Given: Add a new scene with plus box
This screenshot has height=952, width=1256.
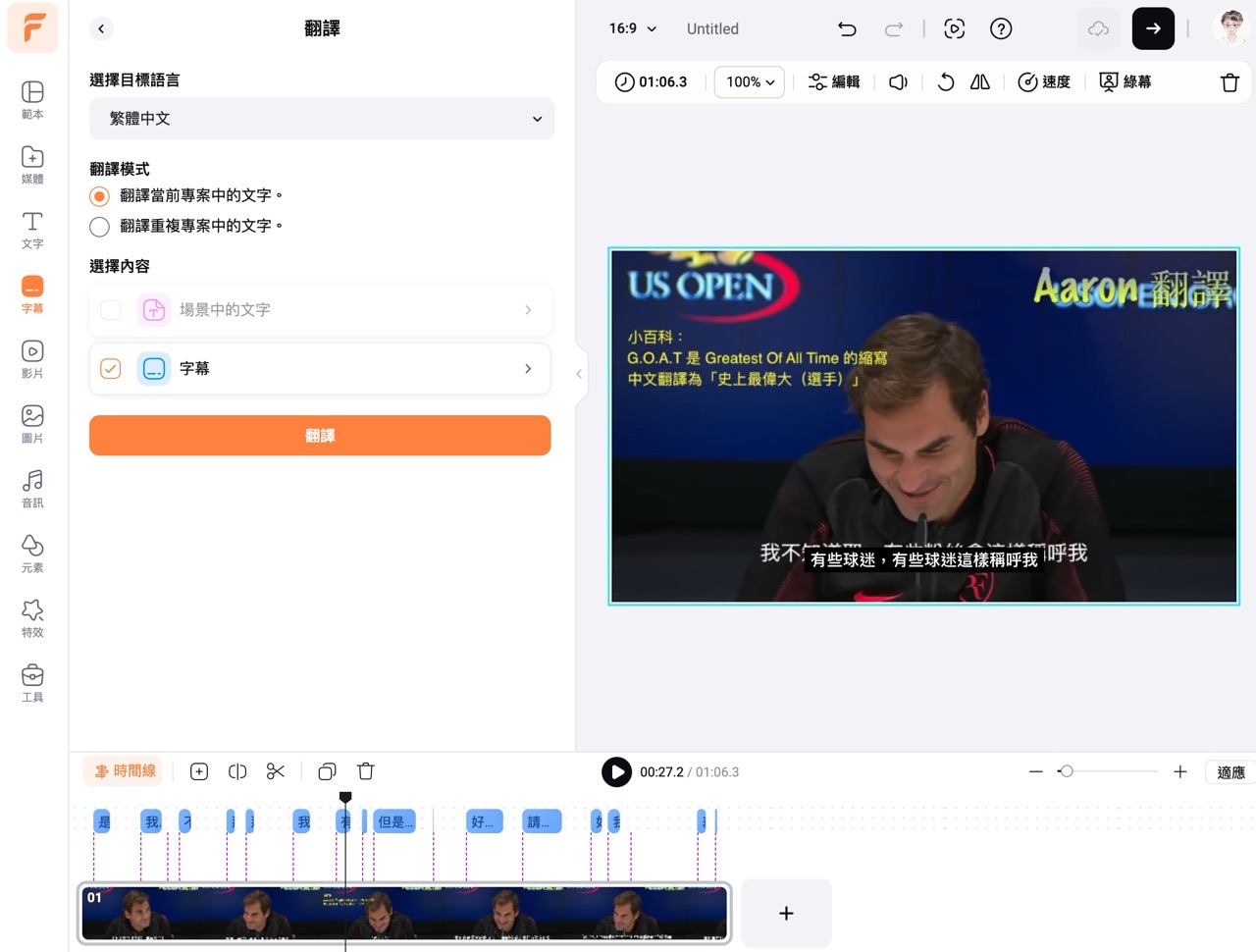Looking at the screenshot, I should 786,914.
